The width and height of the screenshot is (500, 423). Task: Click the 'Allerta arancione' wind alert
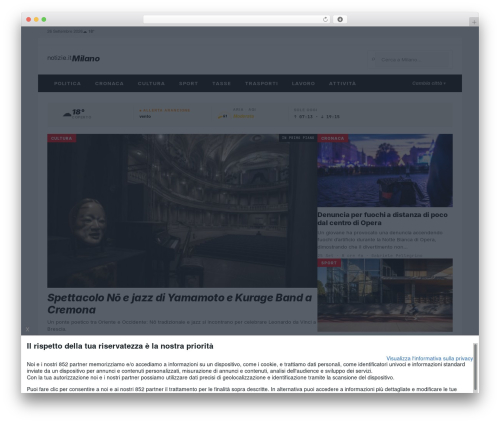(165, 113)
